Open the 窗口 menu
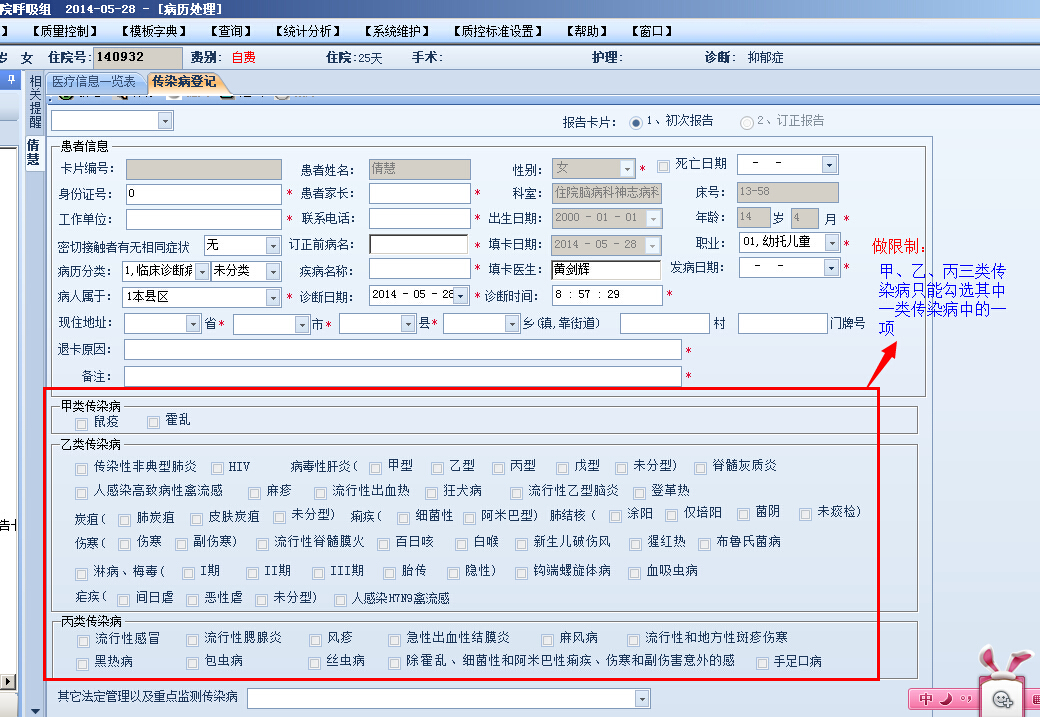This screenshot has height=717, width=1040. [x=651, y=31]
